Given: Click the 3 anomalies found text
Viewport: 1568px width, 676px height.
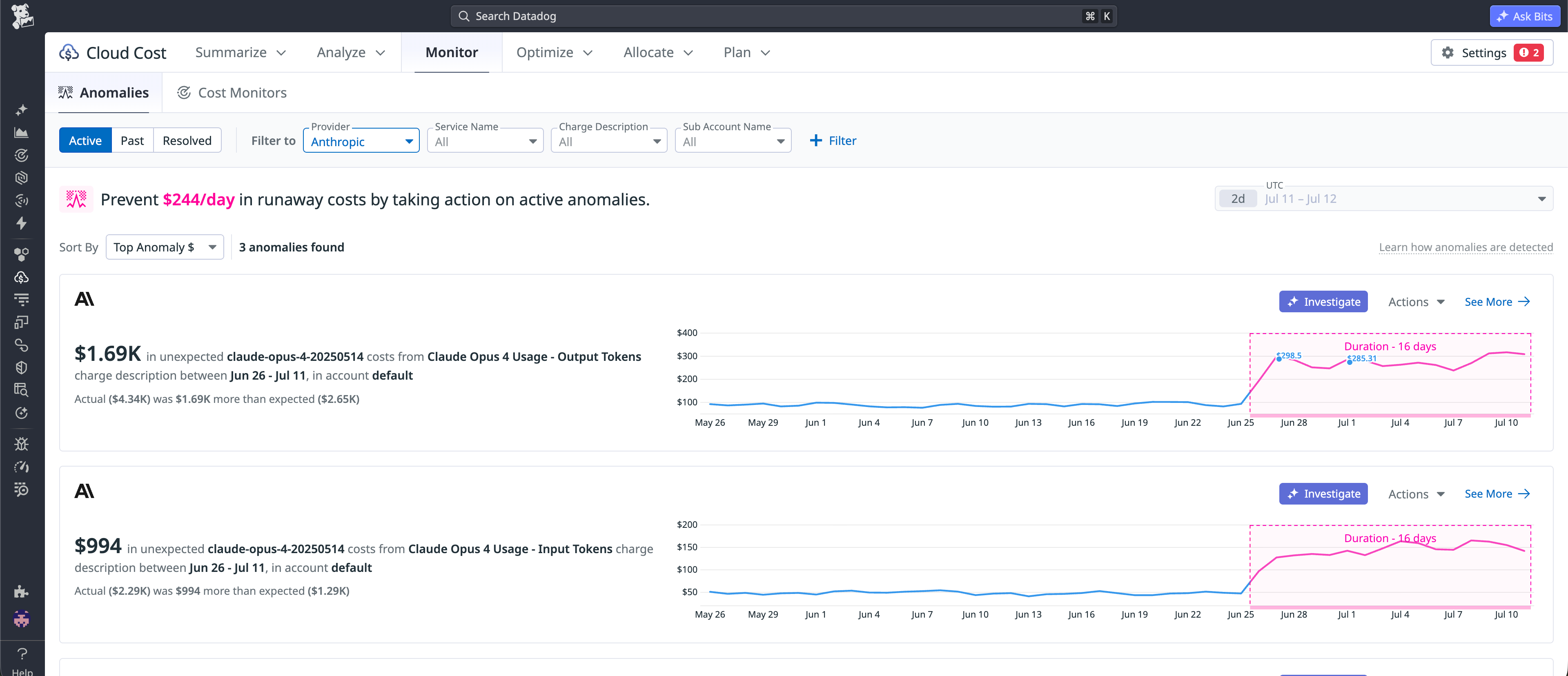Looking at the screenshot, I should [x=291, y=247].
